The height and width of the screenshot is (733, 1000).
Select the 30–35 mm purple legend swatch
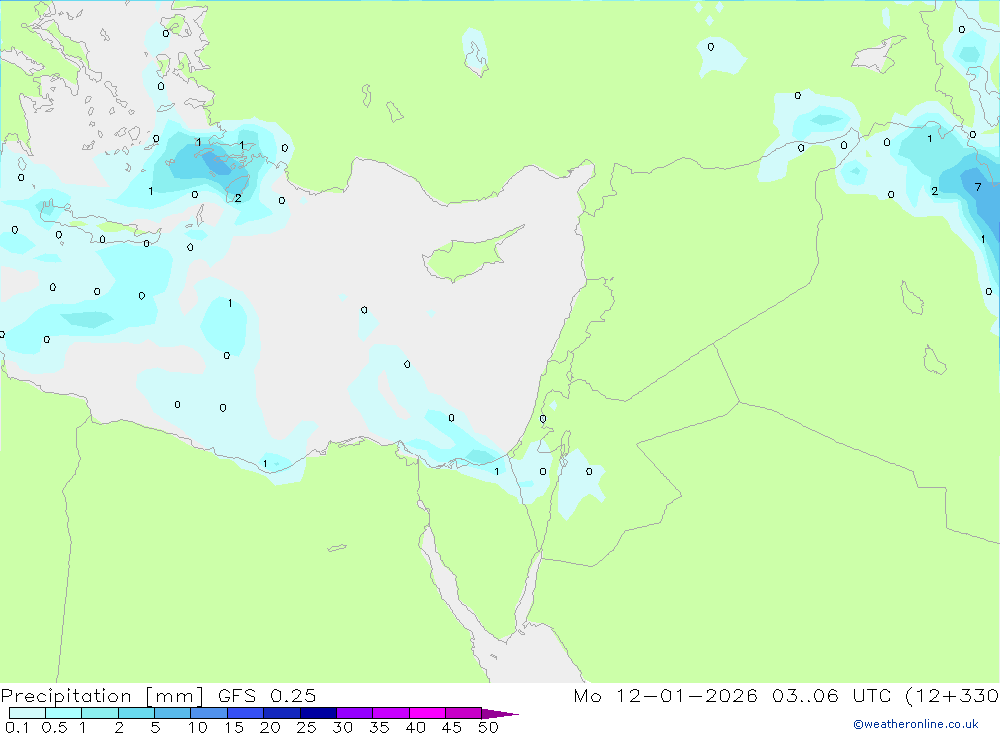point(355,713)
